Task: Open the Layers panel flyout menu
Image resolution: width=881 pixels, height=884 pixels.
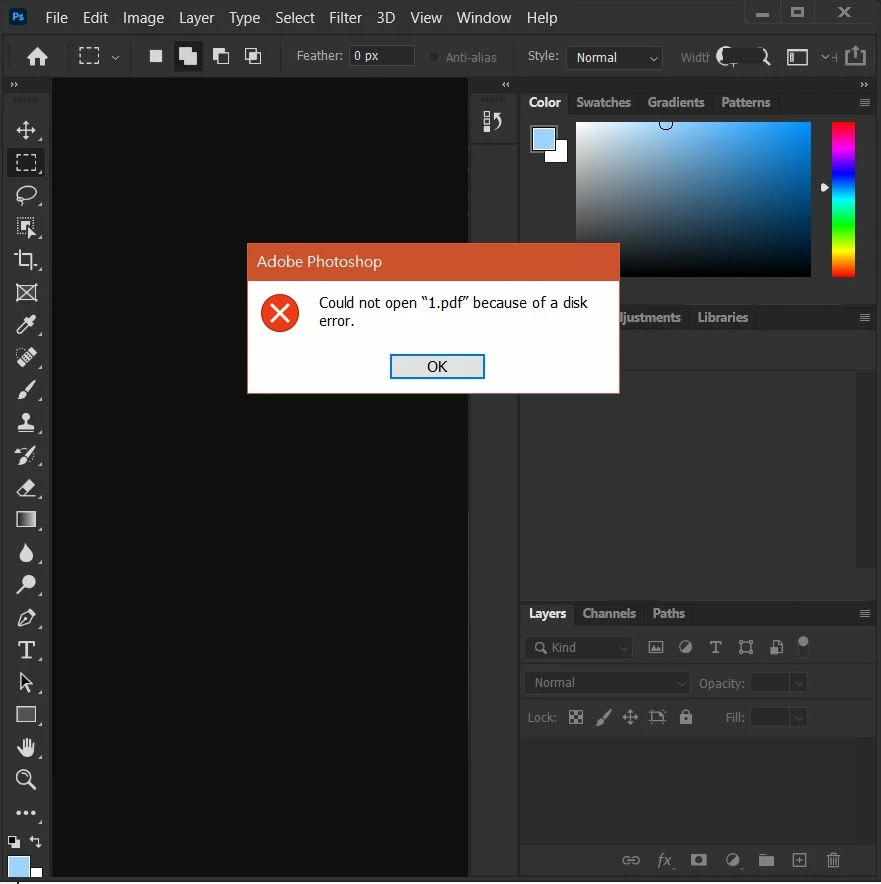Action: [x=865, y=613]
